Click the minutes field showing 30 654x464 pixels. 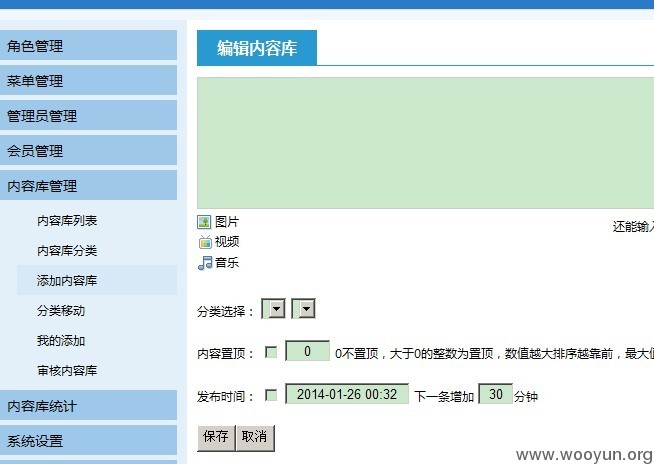496,394
